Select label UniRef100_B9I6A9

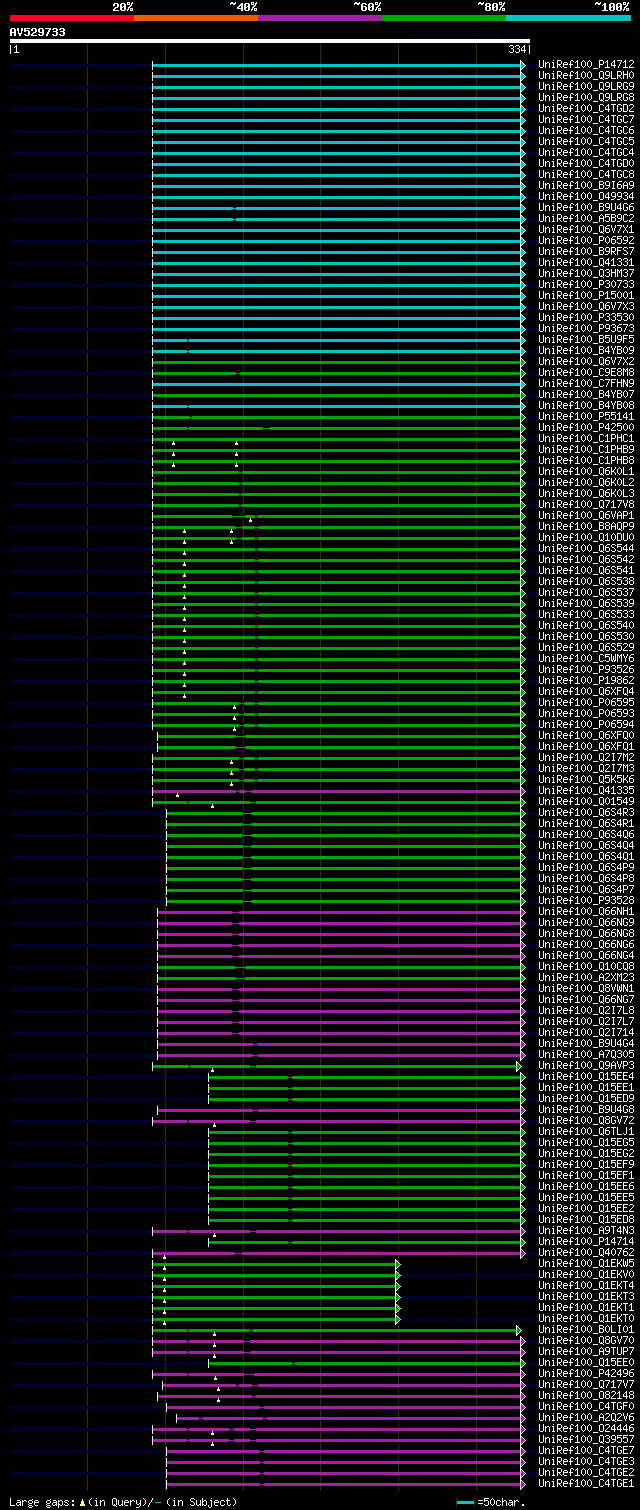[x=586, y=185]
